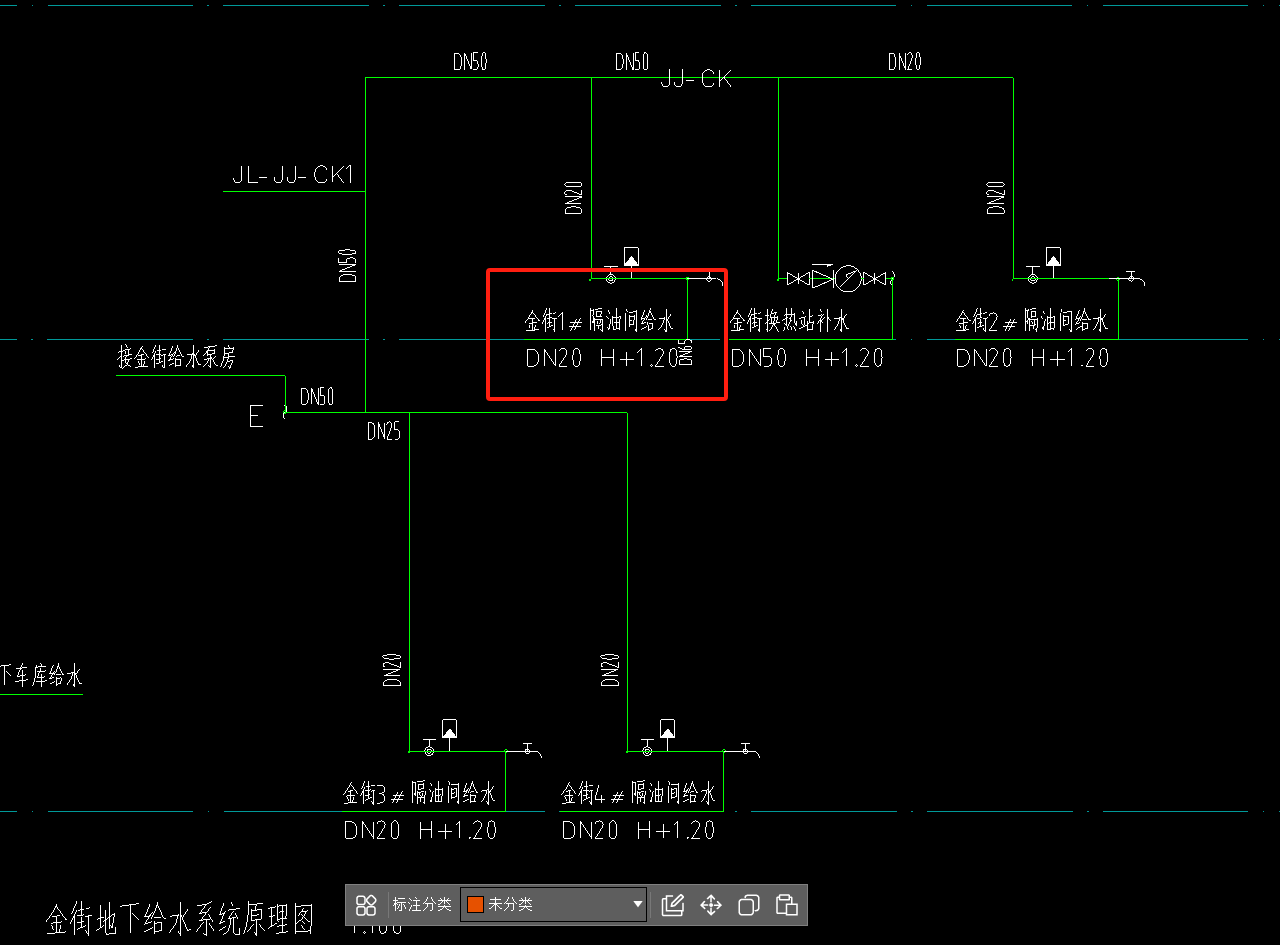Click the DN25 pipe size label
The image size is (1280, 945).
pyautogui.click(x=384, y=432)
